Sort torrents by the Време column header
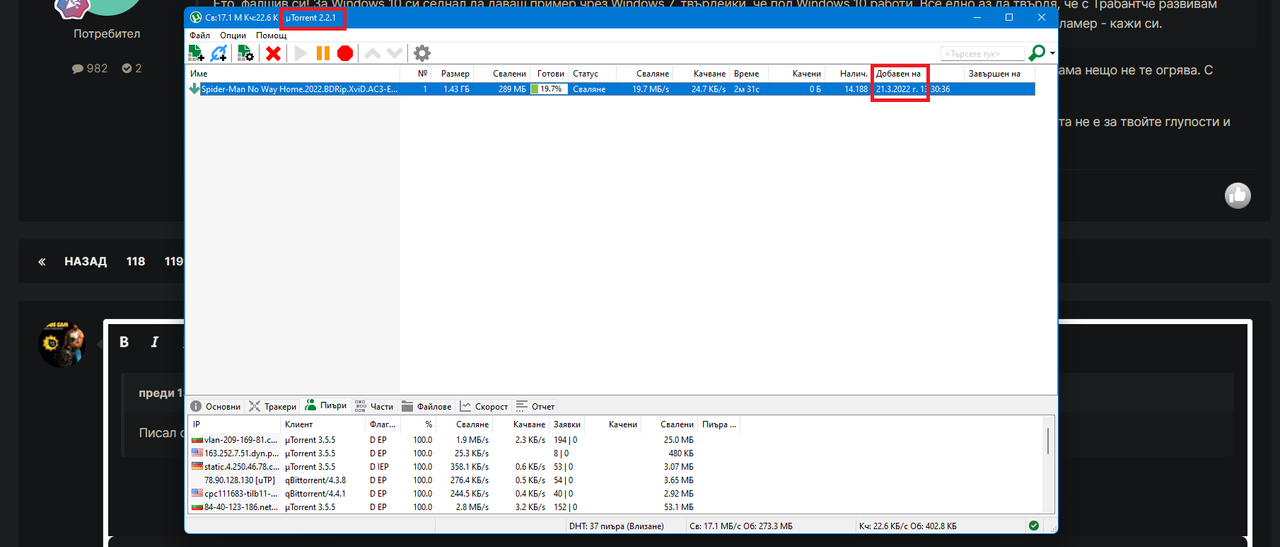Screen dimensions: 1280x547 point(752,74)
